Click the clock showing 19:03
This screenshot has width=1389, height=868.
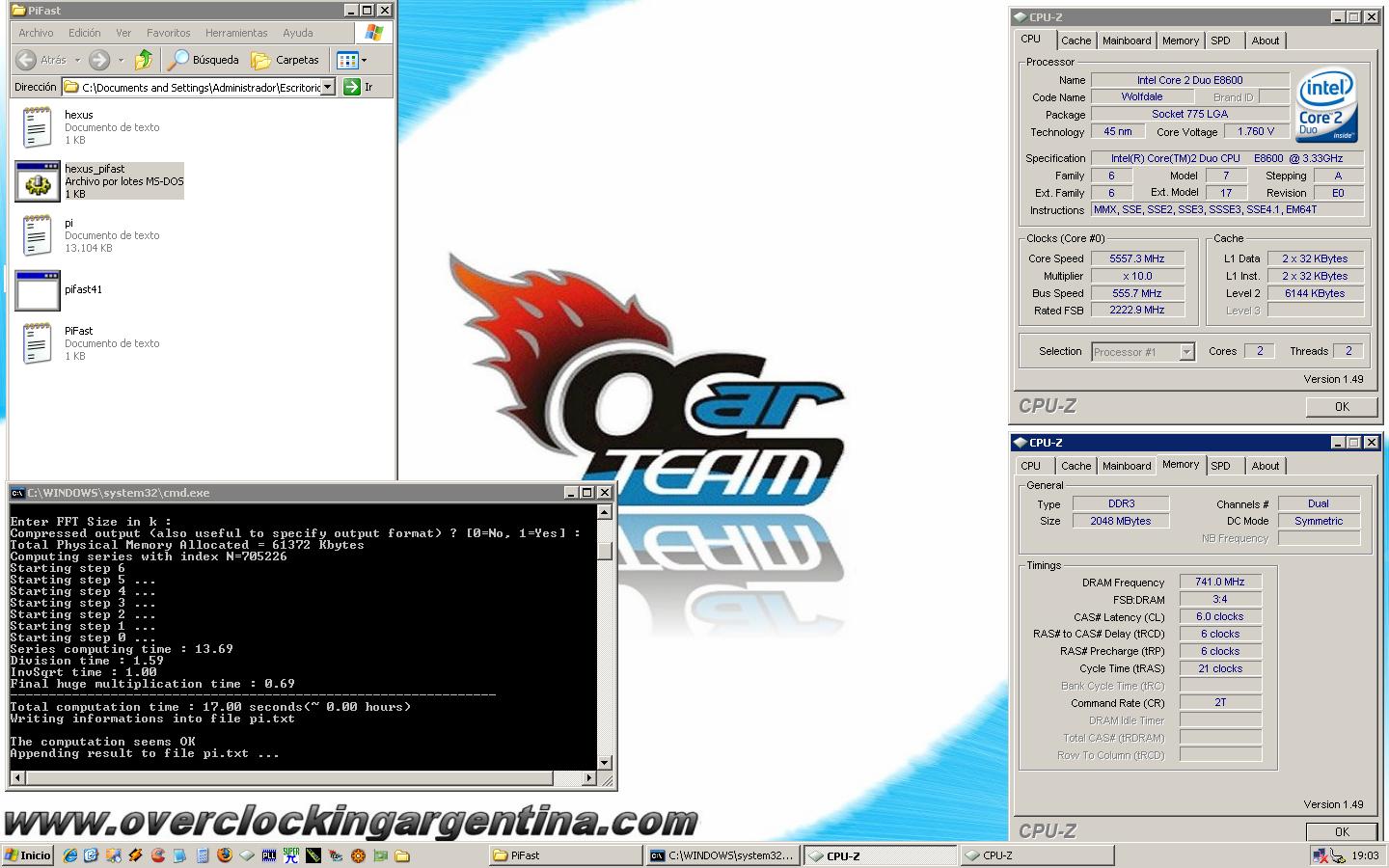coord(1365,855)
